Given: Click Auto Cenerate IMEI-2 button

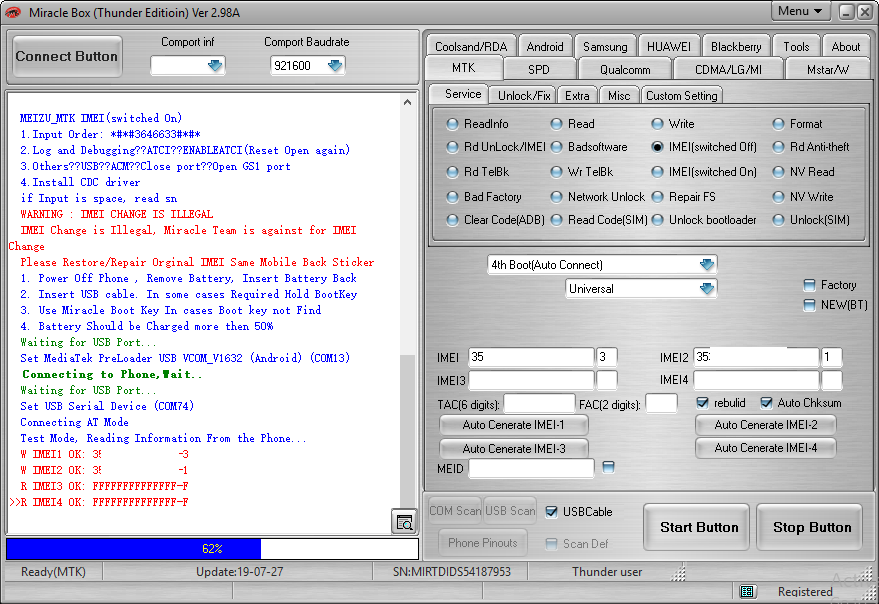Looking at the screenshot, I should (765, 425).
